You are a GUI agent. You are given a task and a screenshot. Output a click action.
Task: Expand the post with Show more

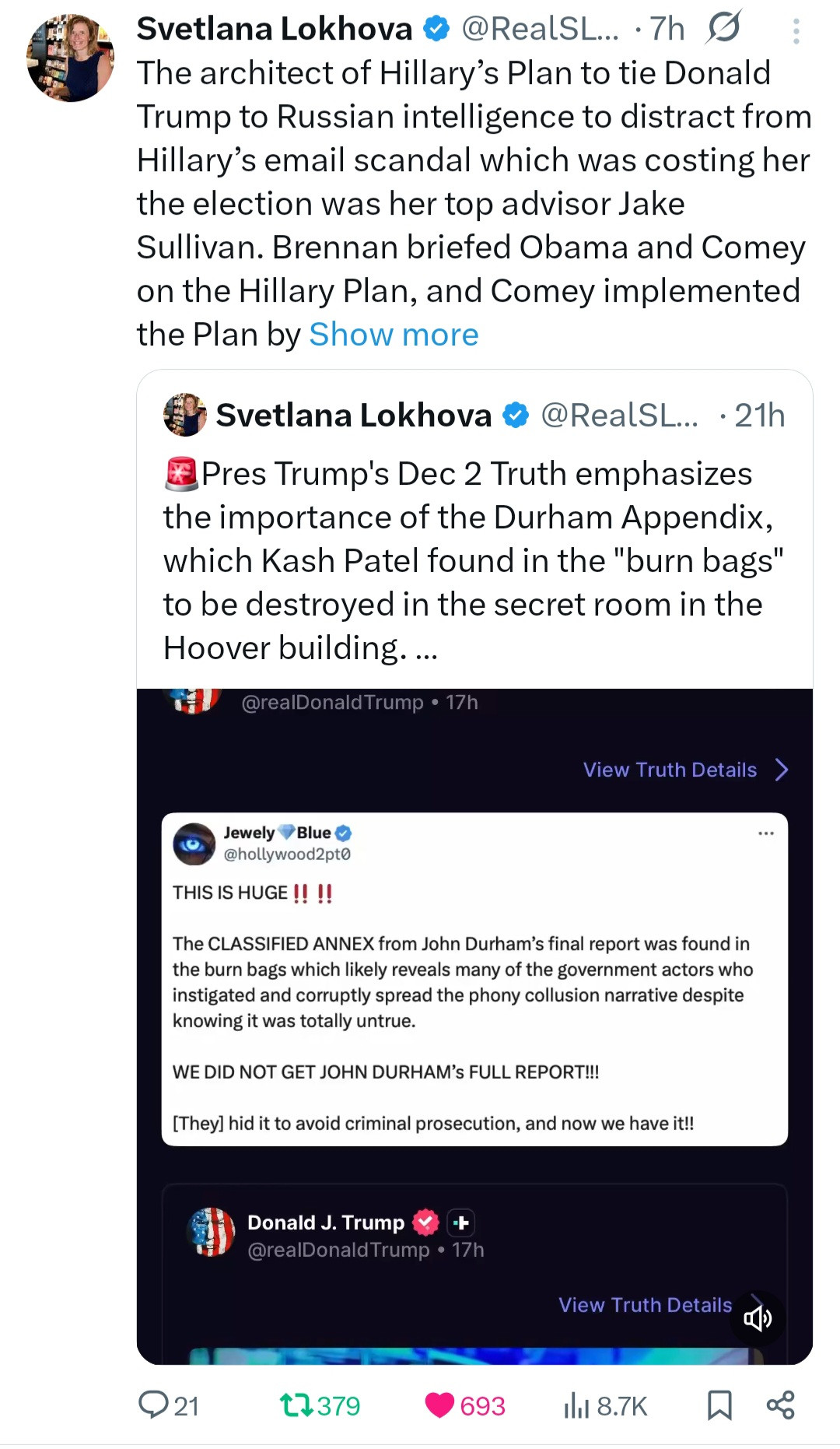394,335
